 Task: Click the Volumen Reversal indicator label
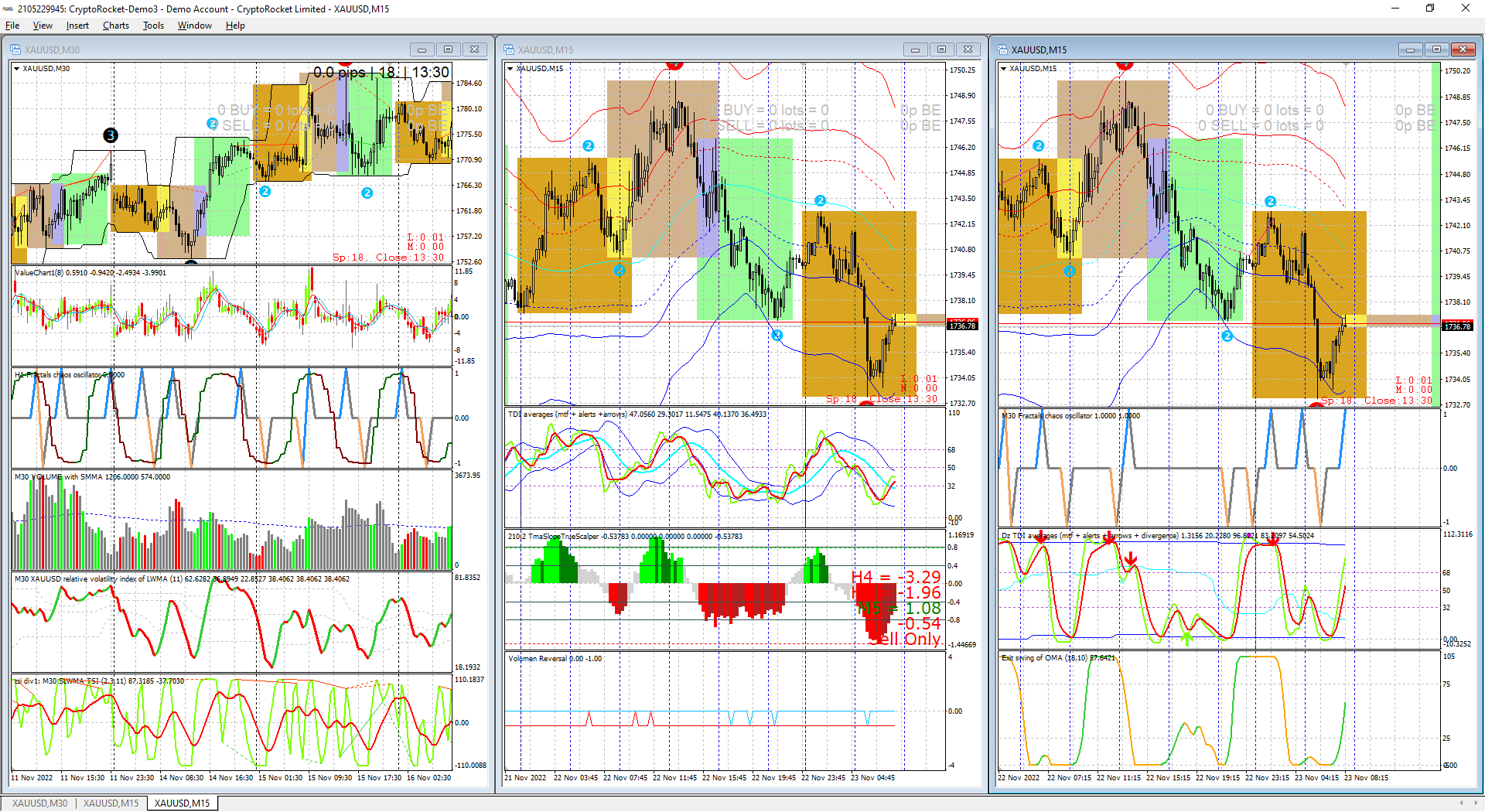555,659
